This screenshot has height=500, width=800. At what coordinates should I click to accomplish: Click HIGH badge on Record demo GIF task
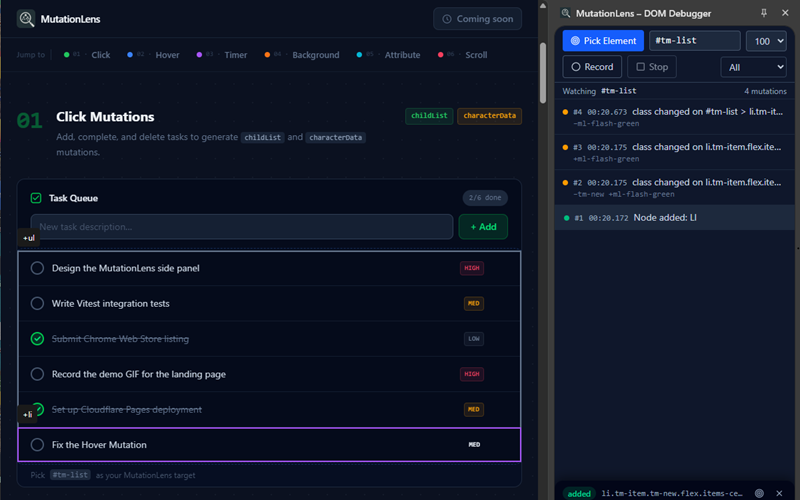472,374
